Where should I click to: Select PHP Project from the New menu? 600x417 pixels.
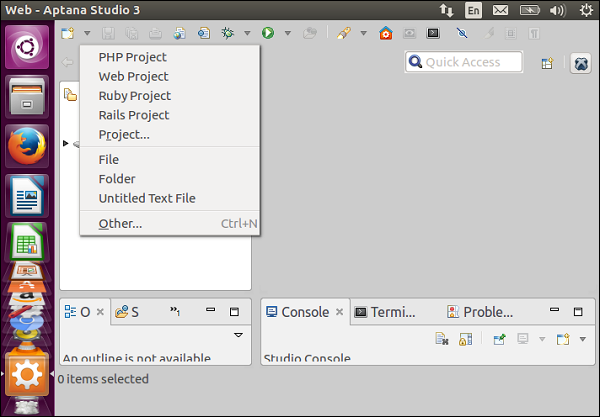point(132,57)
